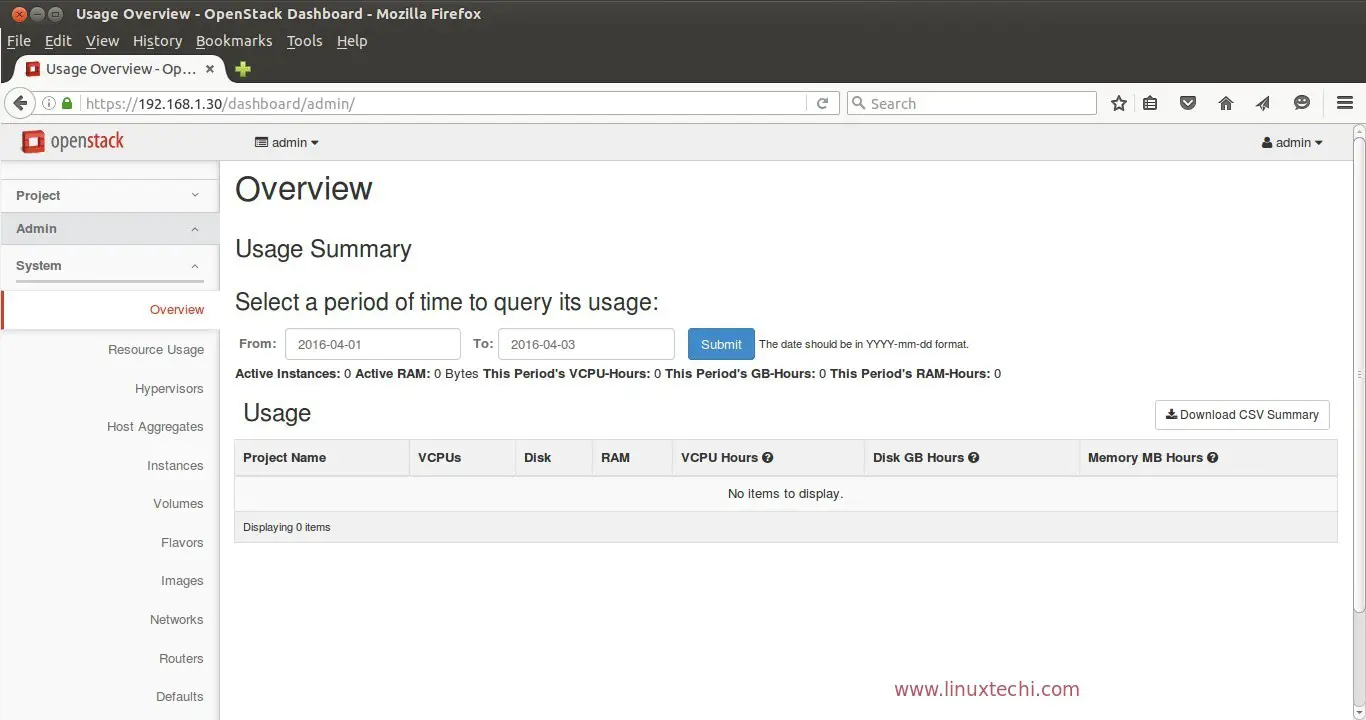This screenshot has height=720, width=1366.
Task: Open the Images page
Action: point(182,580)
